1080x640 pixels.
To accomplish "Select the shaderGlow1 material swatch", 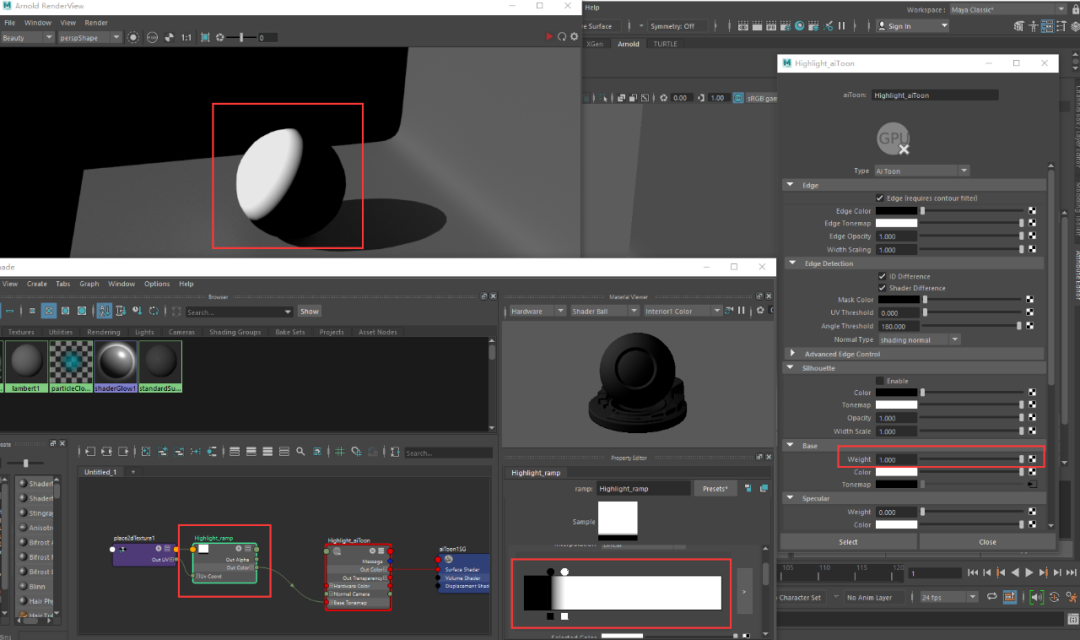I will pos(117,363).
